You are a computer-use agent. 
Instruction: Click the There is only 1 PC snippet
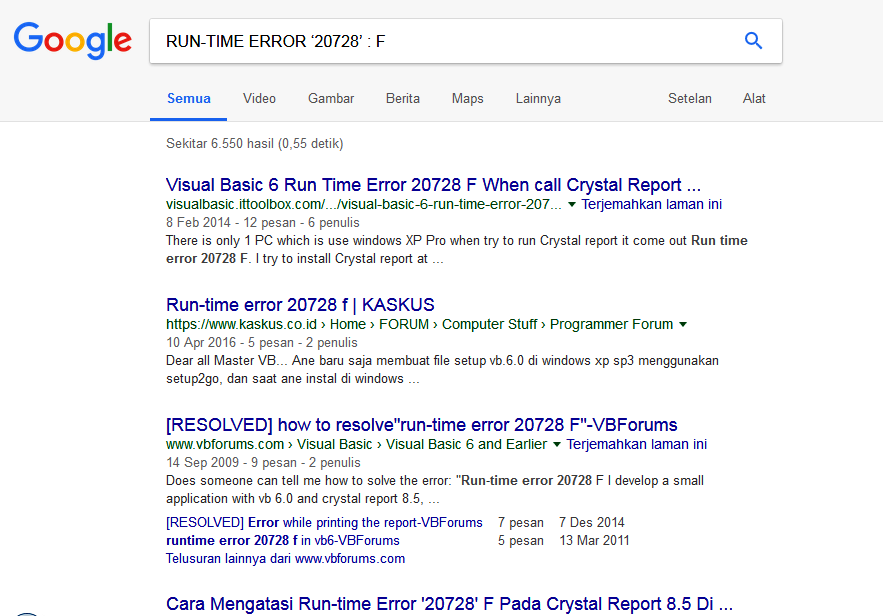pyautogui.click(x=457, y=249)
